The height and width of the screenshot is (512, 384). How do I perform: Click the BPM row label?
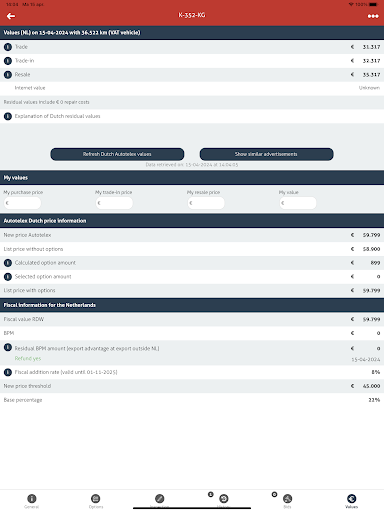[9, 333]
